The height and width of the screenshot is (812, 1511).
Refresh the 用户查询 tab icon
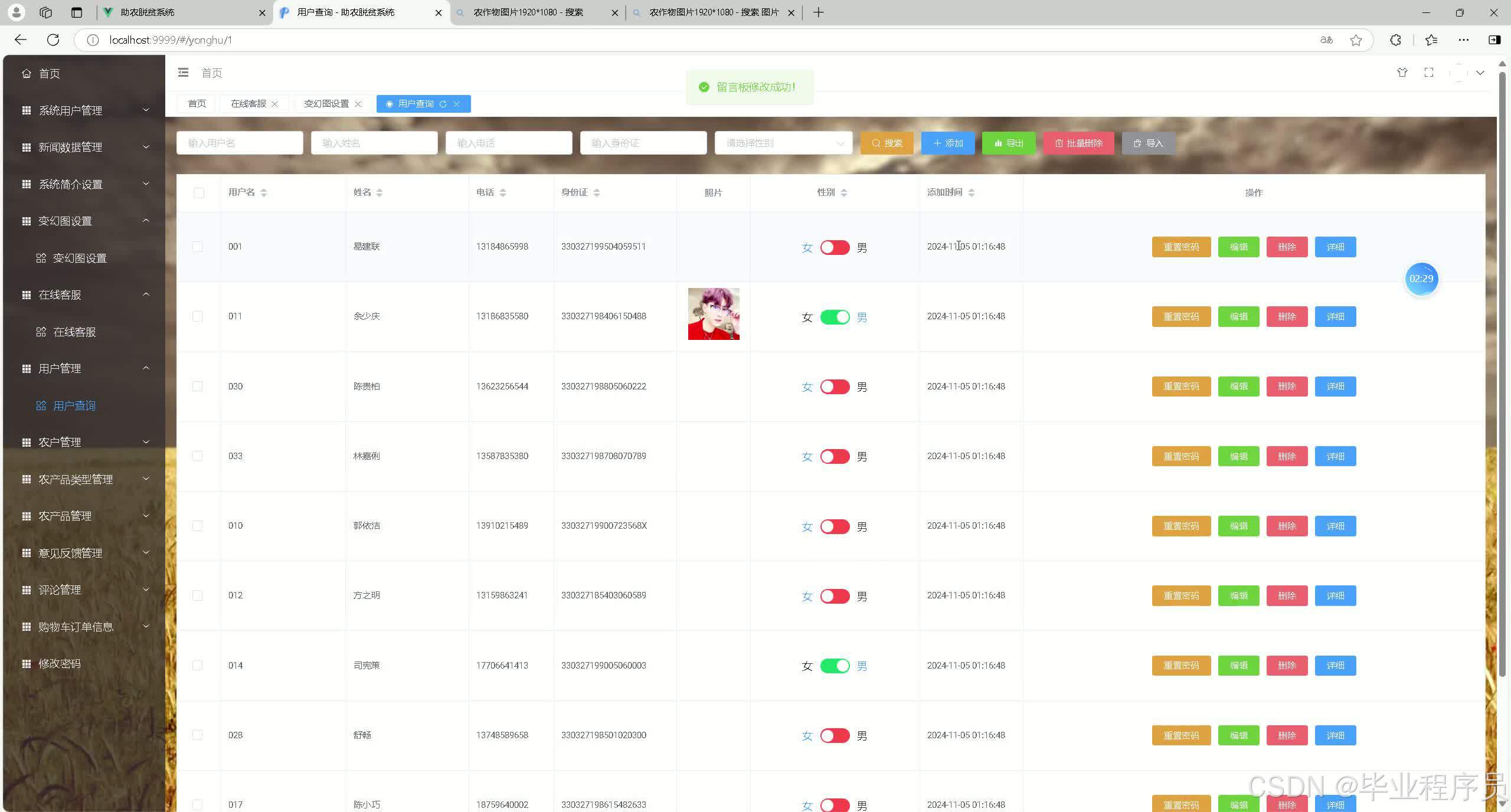pyautogui.click(x=443, y=104)
